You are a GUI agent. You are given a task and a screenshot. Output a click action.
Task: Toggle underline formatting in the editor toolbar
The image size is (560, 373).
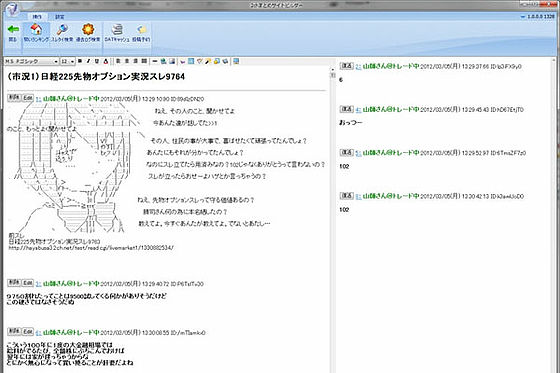(97, 61)
